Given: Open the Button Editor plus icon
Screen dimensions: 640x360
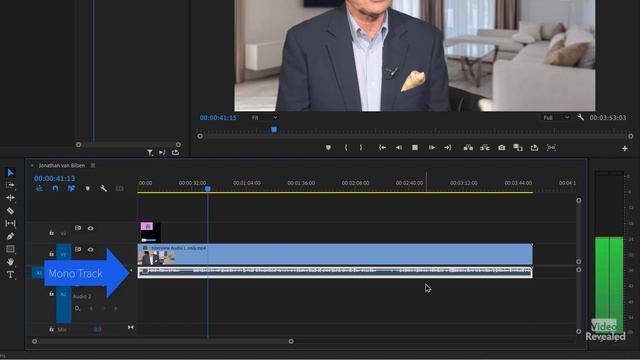Looking at the screenshot, I should click(624, 149).
